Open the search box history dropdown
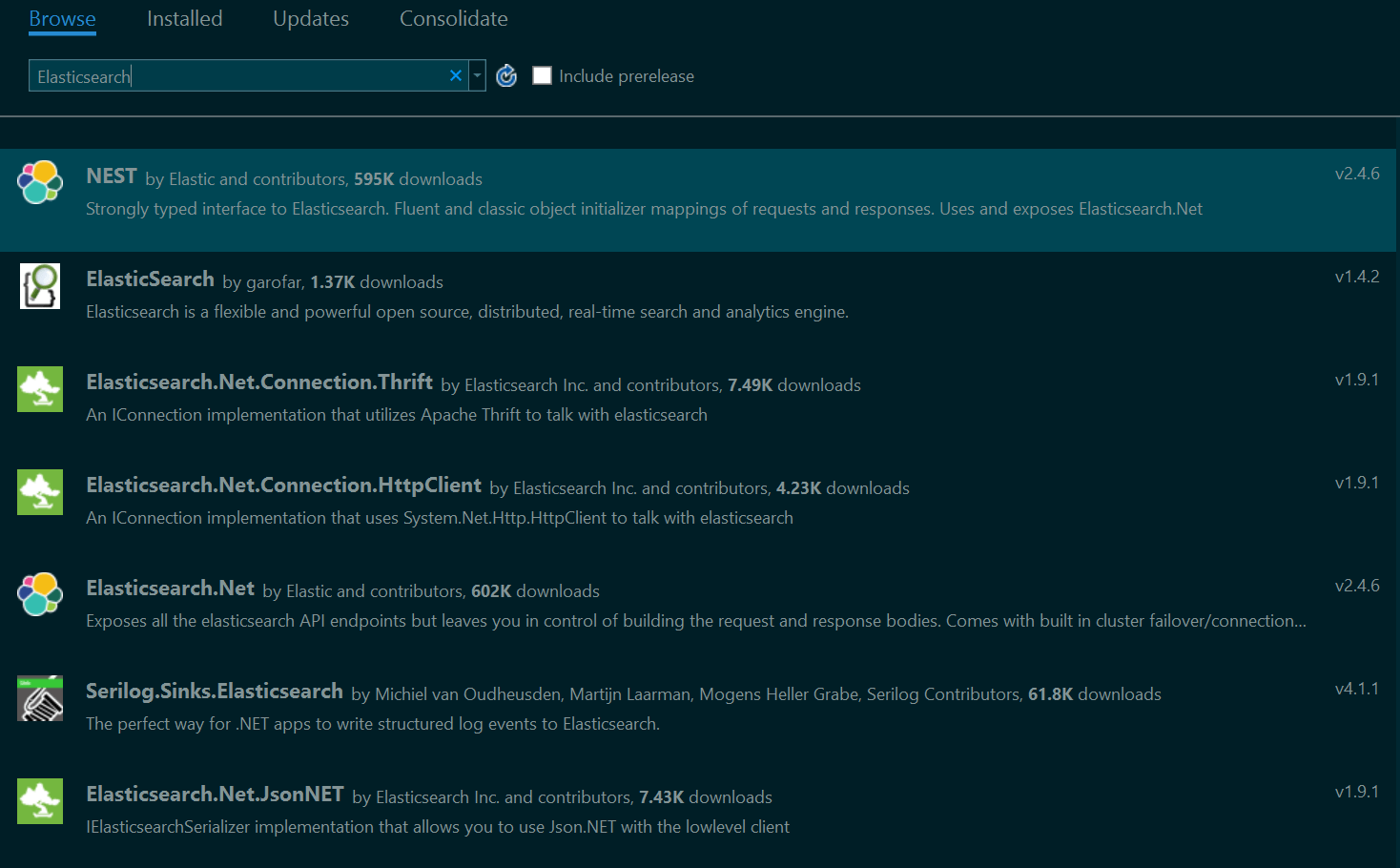Screen dimensions: 1400x868 (x=477, y=75)
